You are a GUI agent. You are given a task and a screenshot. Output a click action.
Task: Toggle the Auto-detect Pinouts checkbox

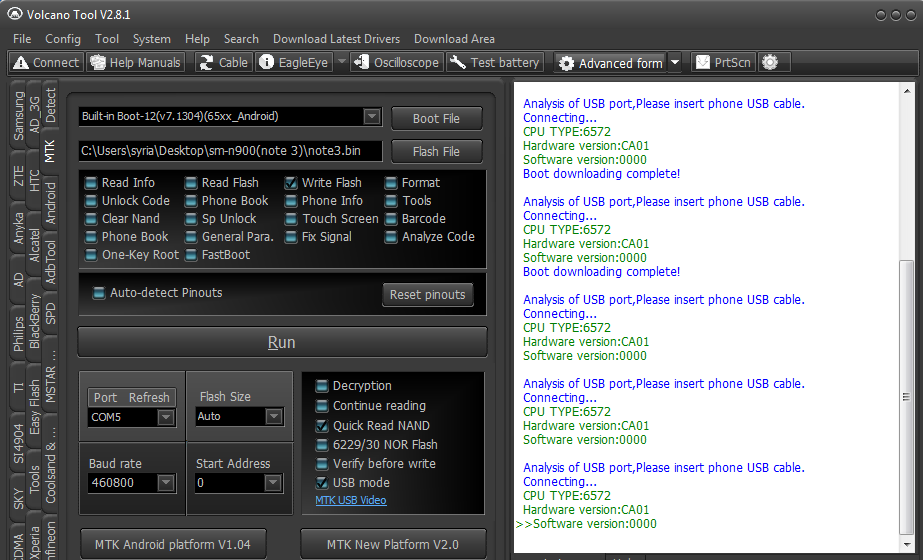[99, 293]
